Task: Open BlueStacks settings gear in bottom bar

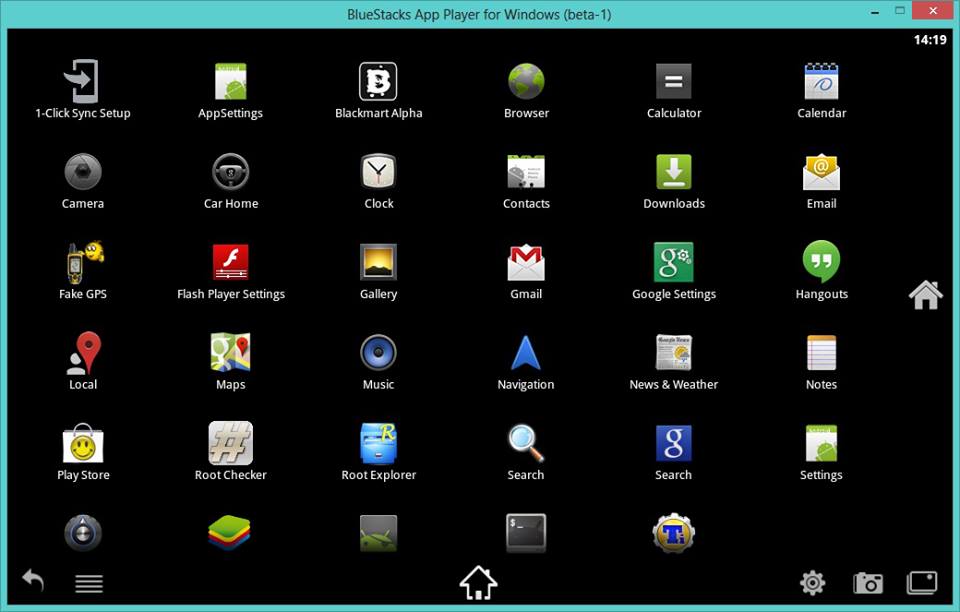Action: 812,583
